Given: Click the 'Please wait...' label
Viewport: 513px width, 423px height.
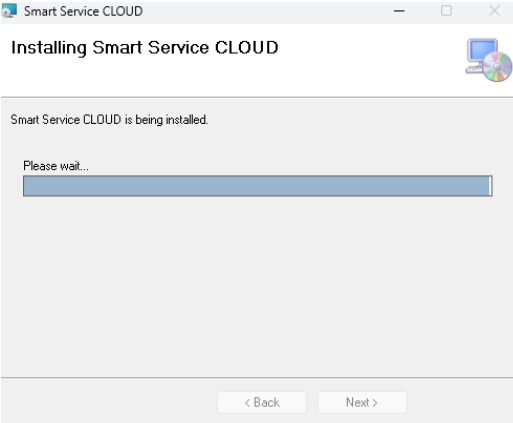Looking at the screenshot, I should 56,166.
